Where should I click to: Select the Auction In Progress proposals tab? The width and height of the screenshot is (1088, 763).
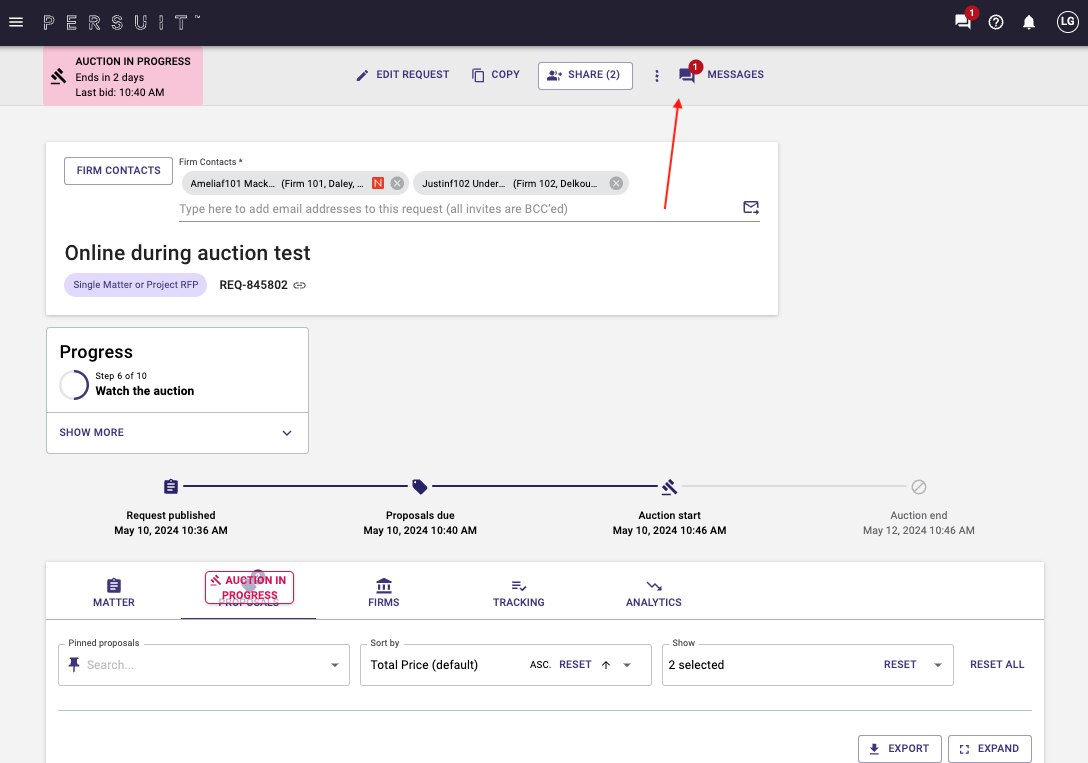249,590
